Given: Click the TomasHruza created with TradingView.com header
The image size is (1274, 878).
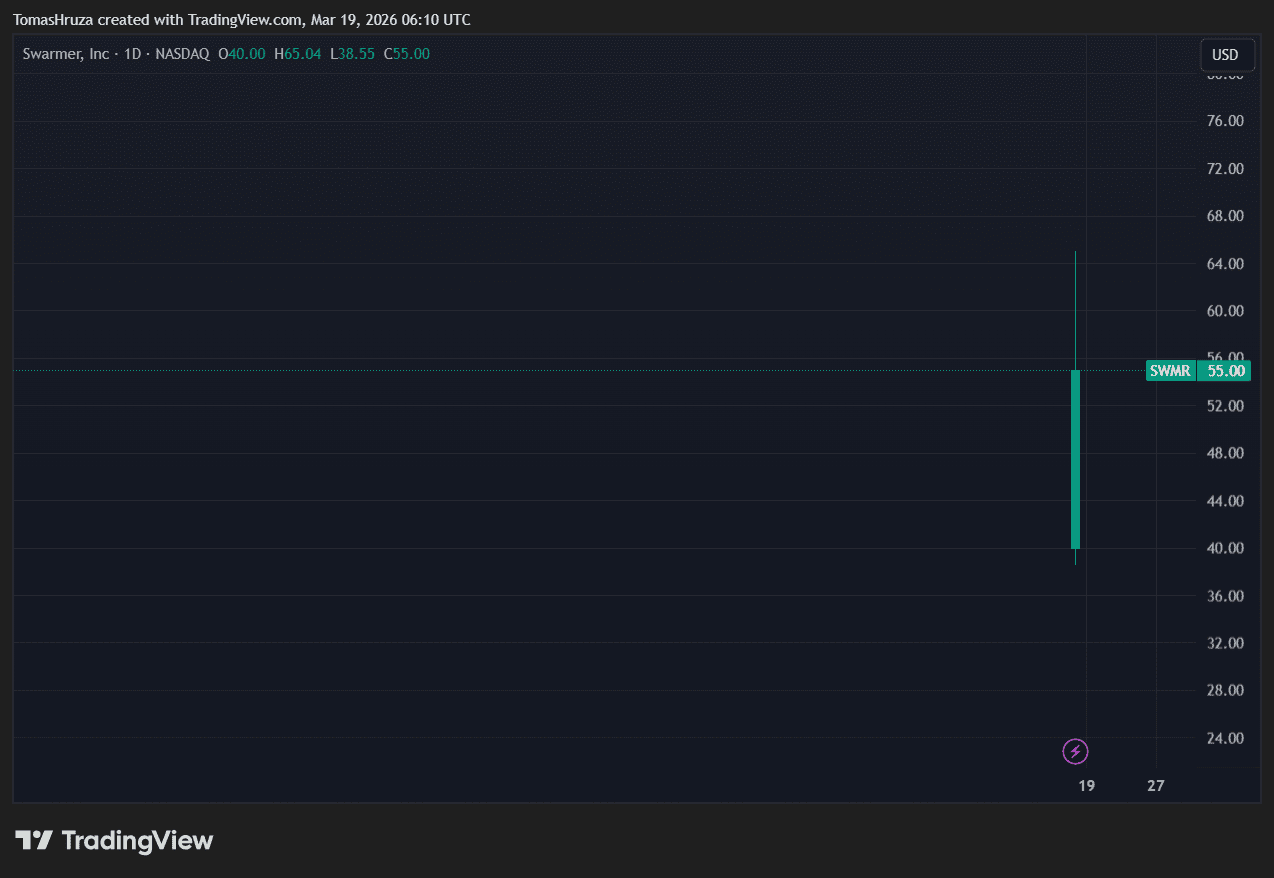Looking at the screenshot, I should point(242,20).
